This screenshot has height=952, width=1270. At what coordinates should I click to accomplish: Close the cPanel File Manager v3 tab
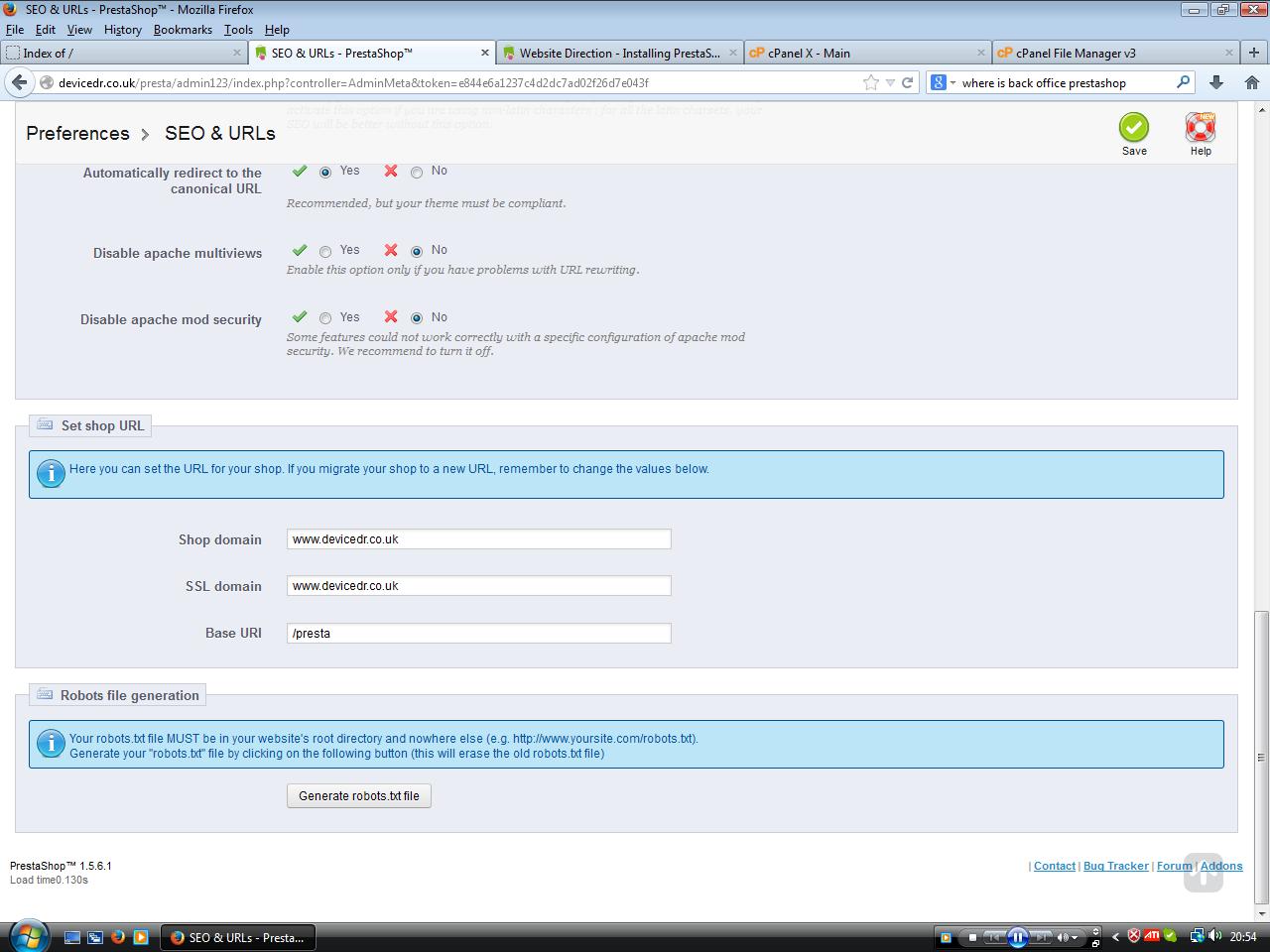[1229, 53]
